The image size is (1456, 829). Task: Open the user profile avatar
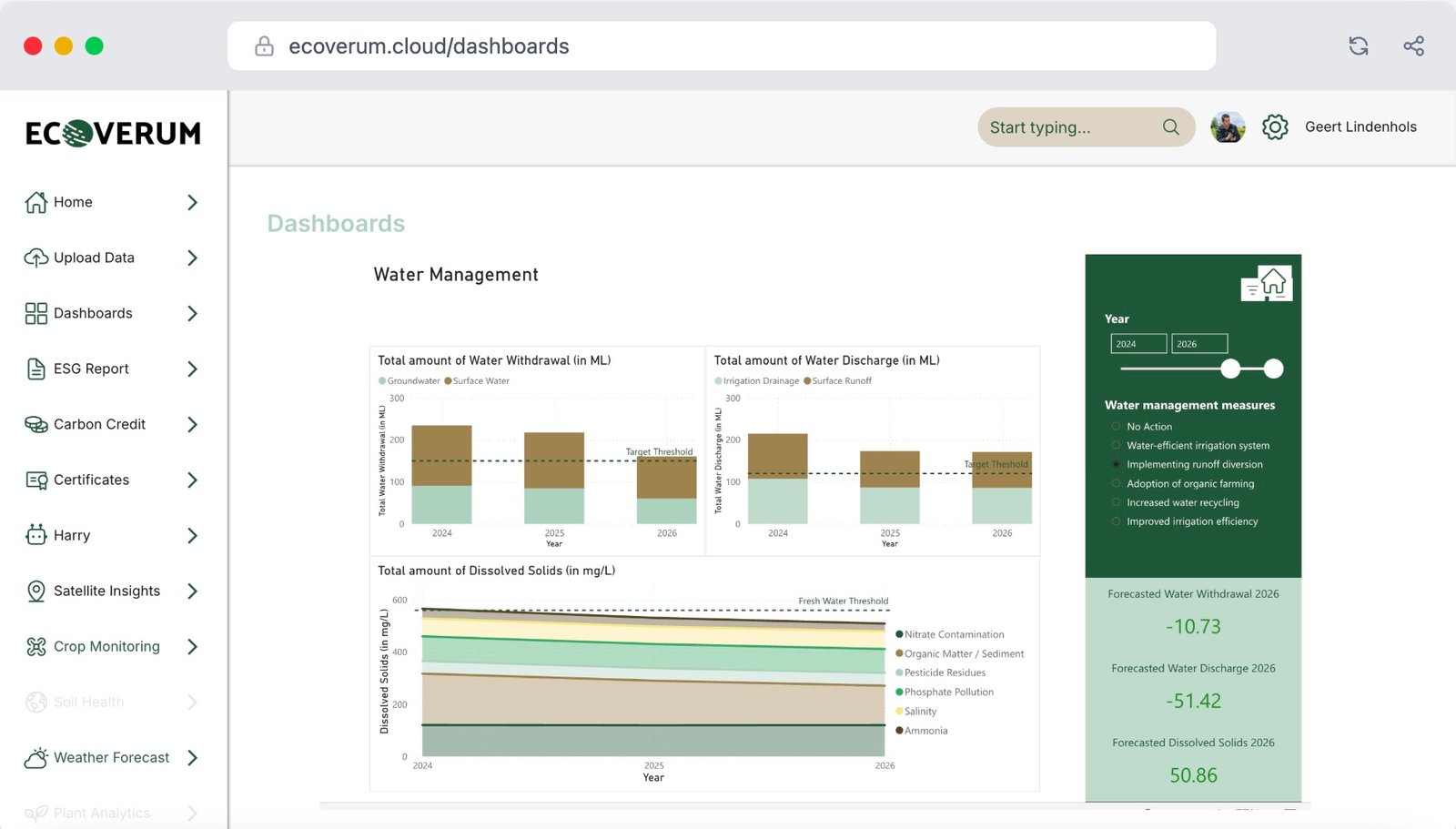(1228, 127)
